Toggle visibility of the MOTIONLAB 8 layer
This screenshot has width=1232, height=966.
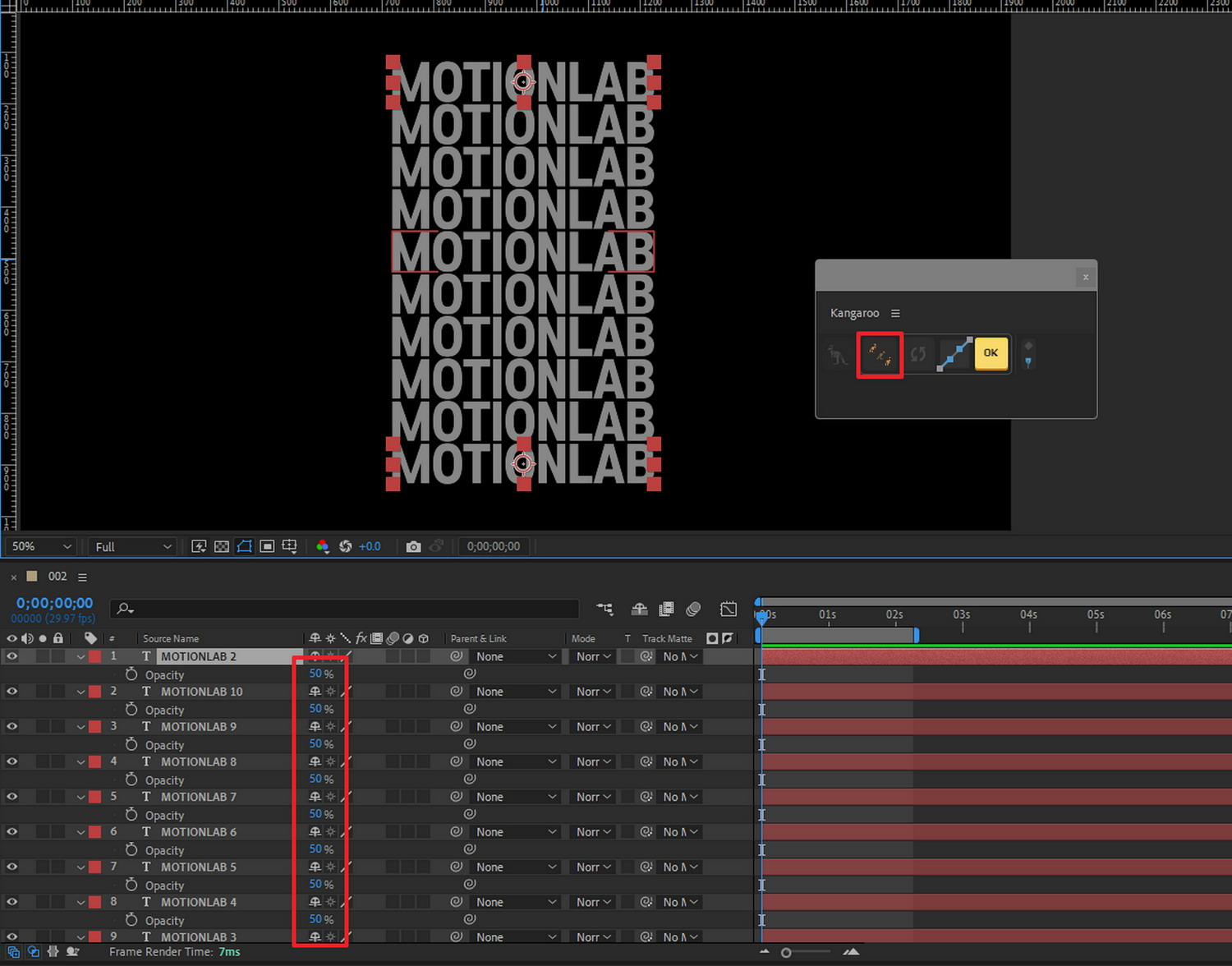click(11, 761)
